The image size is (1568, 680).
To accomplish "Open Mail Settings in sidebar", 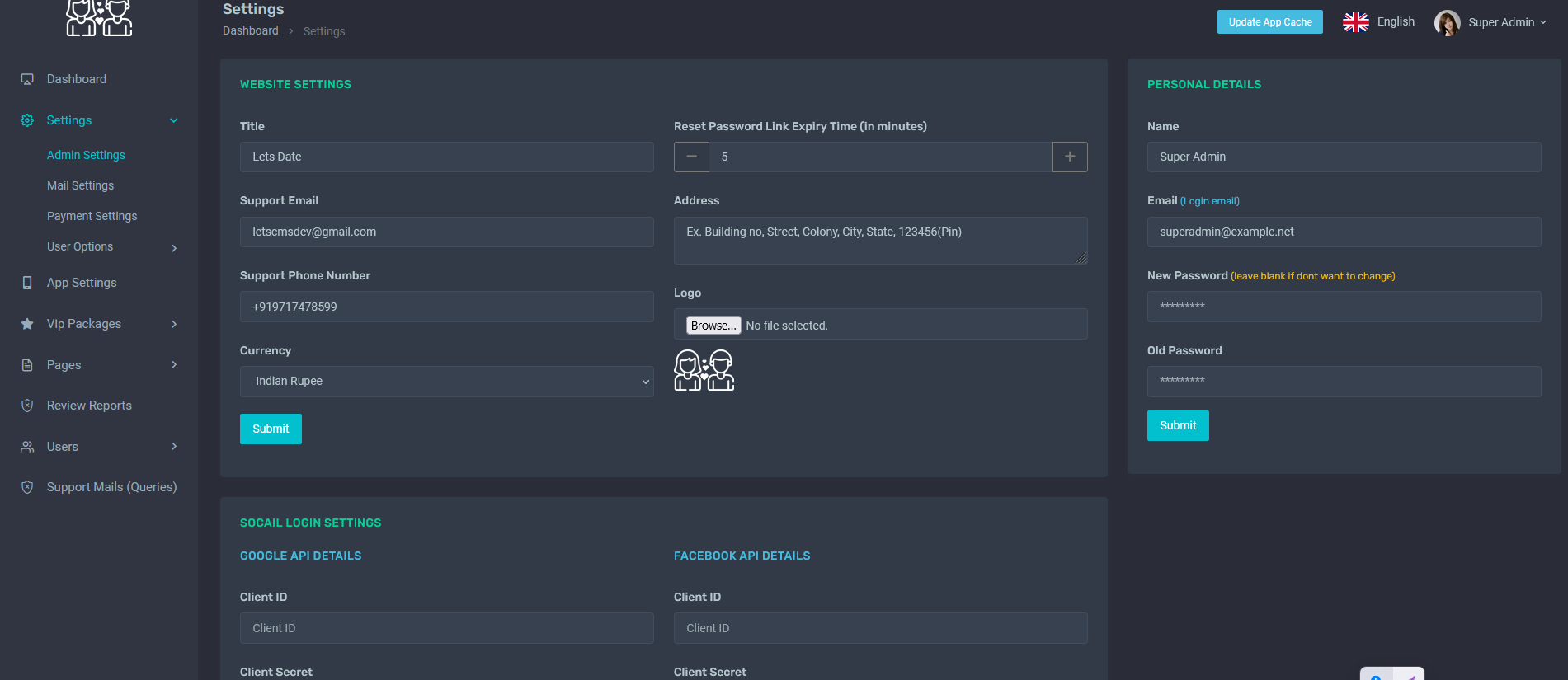I will pos(80,185).
